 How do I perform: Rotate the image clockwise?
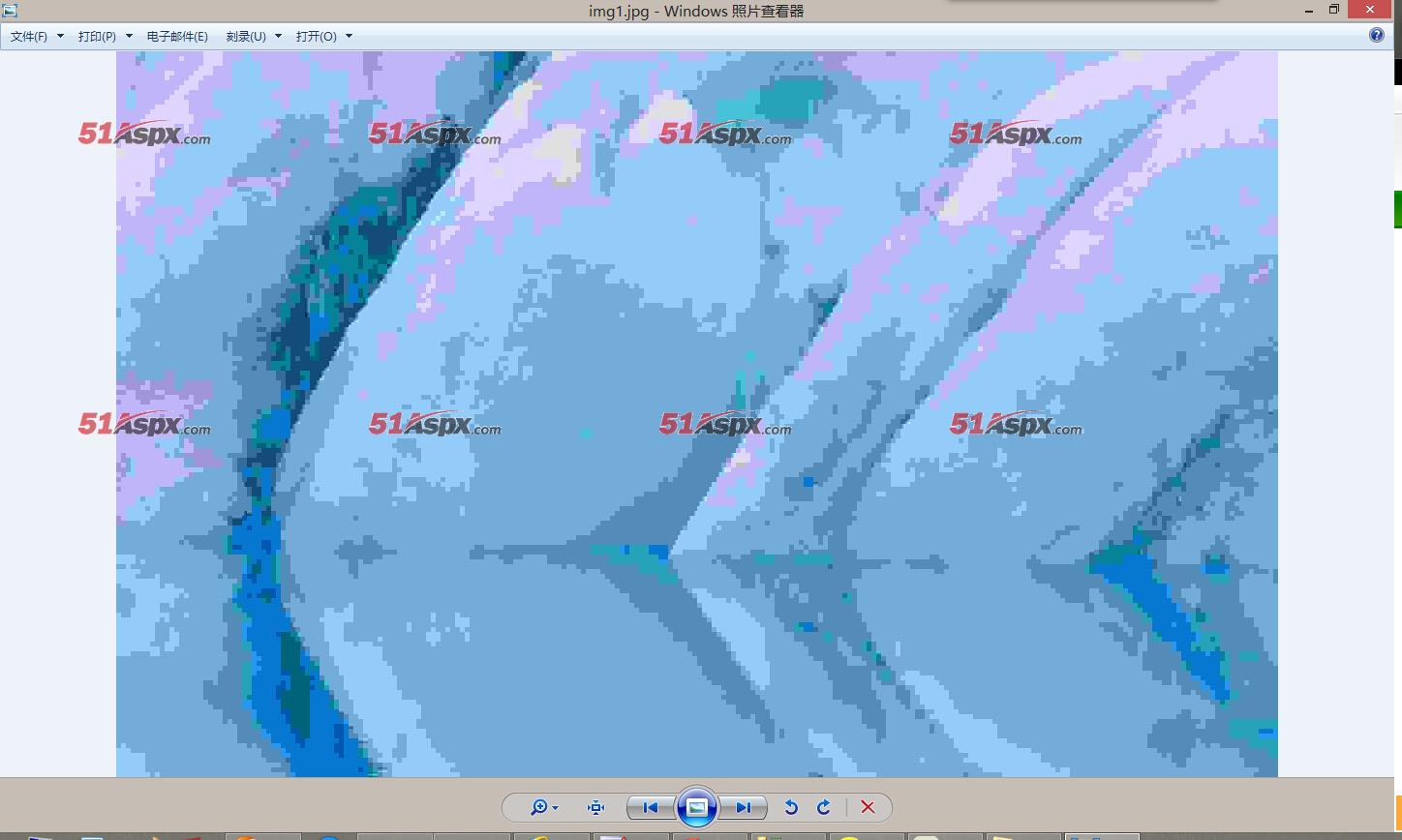click(824, 807)
